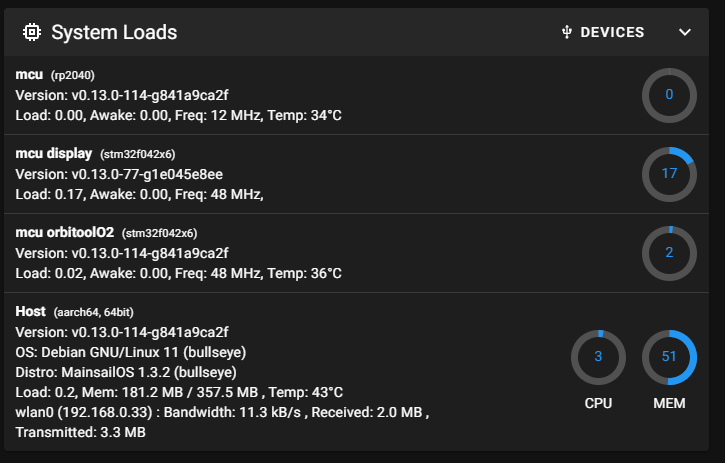725x463 pixels.
Task: Click the version text v0.13.0-77-g1e045e8ee
Action: click(147, 174)
